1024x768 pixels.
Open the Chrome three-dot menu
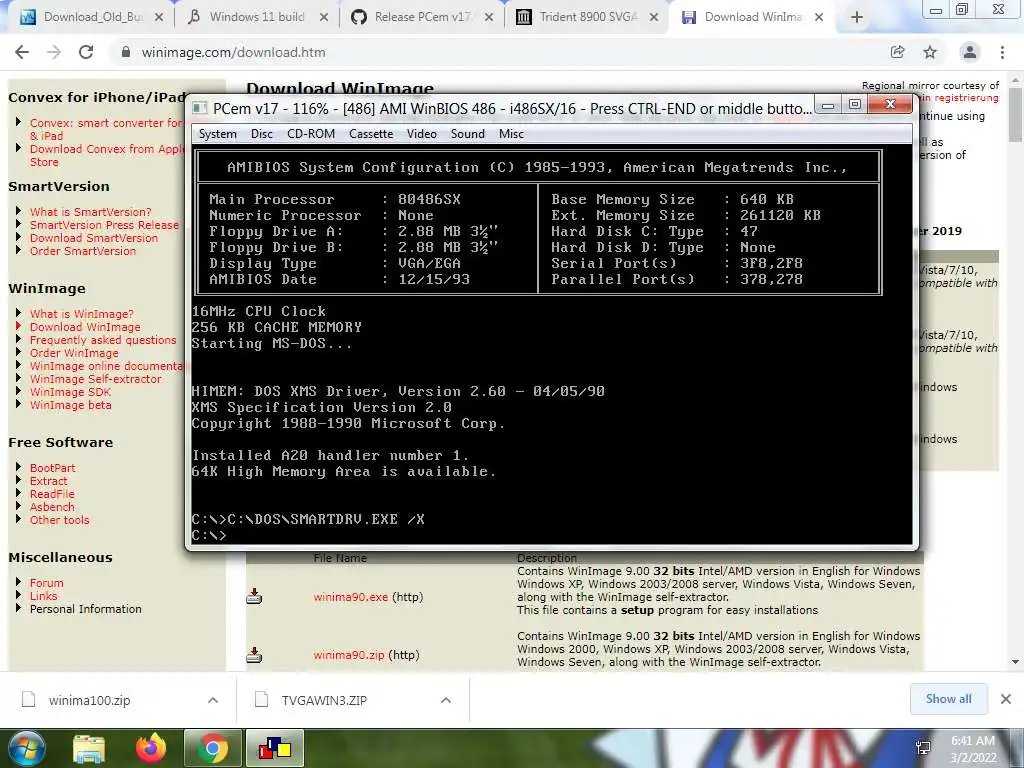(x=1002, y=52)
